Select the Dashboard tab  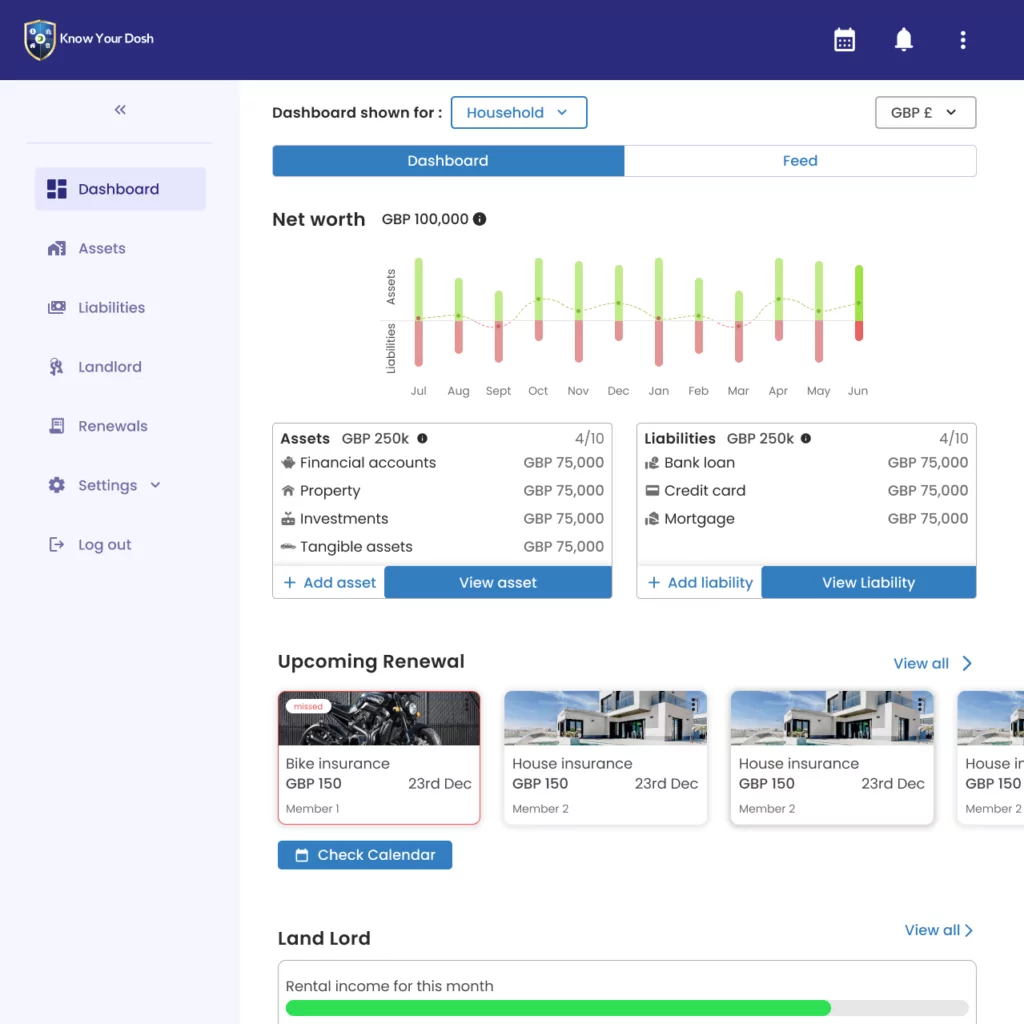tap(448, 161)
